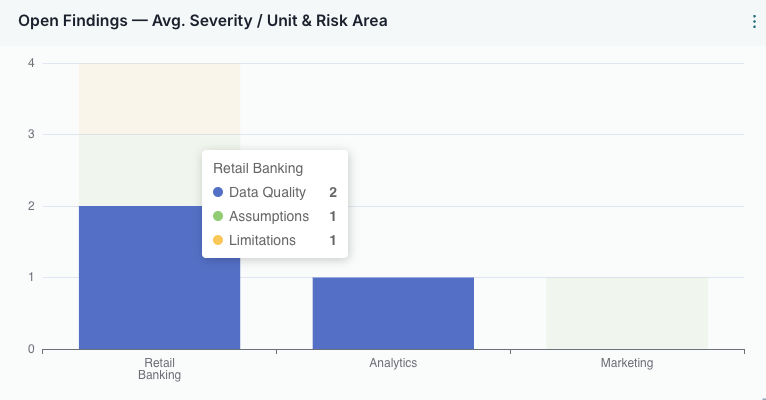766x400 pixels.
Task: Click the Data Quality value 2
Action: click(332, 192)
